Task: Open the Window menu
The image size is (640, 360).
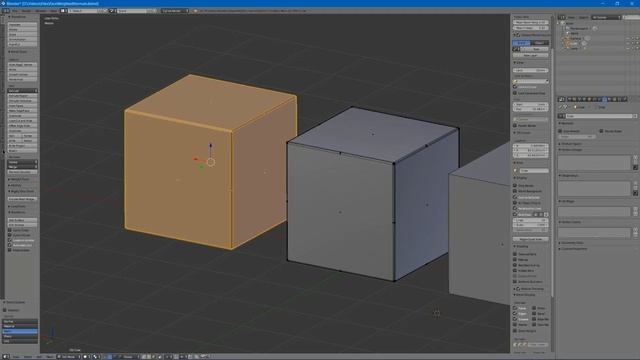Action: [40, 11]
